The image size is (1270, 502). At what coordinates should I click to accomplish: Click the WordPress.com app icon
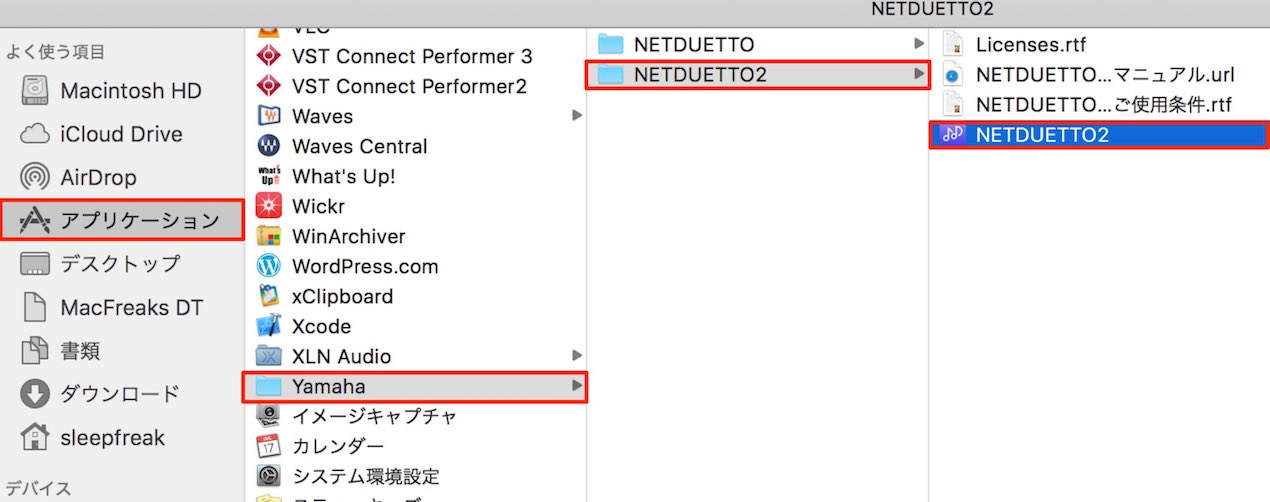tap(268, 266)
